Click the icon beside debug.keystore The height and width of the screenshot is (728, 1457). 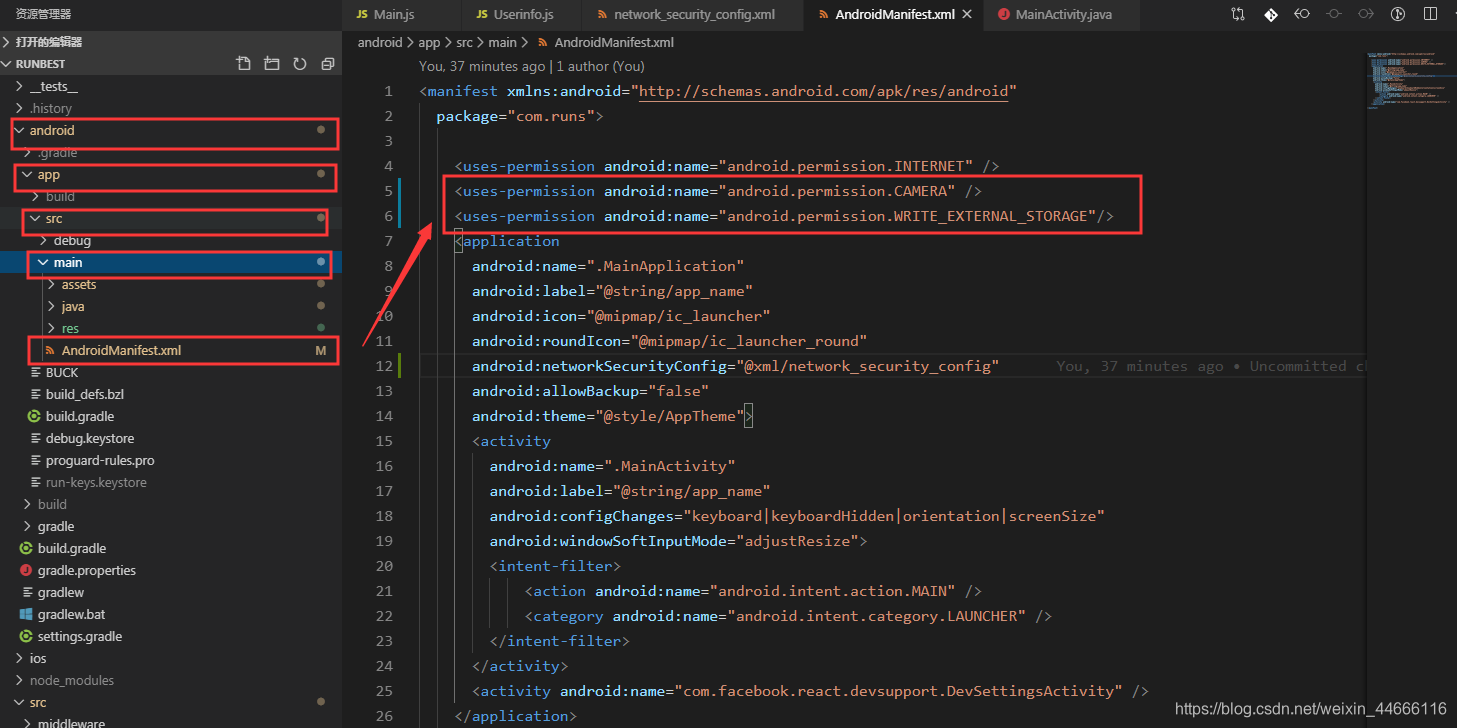35,438
